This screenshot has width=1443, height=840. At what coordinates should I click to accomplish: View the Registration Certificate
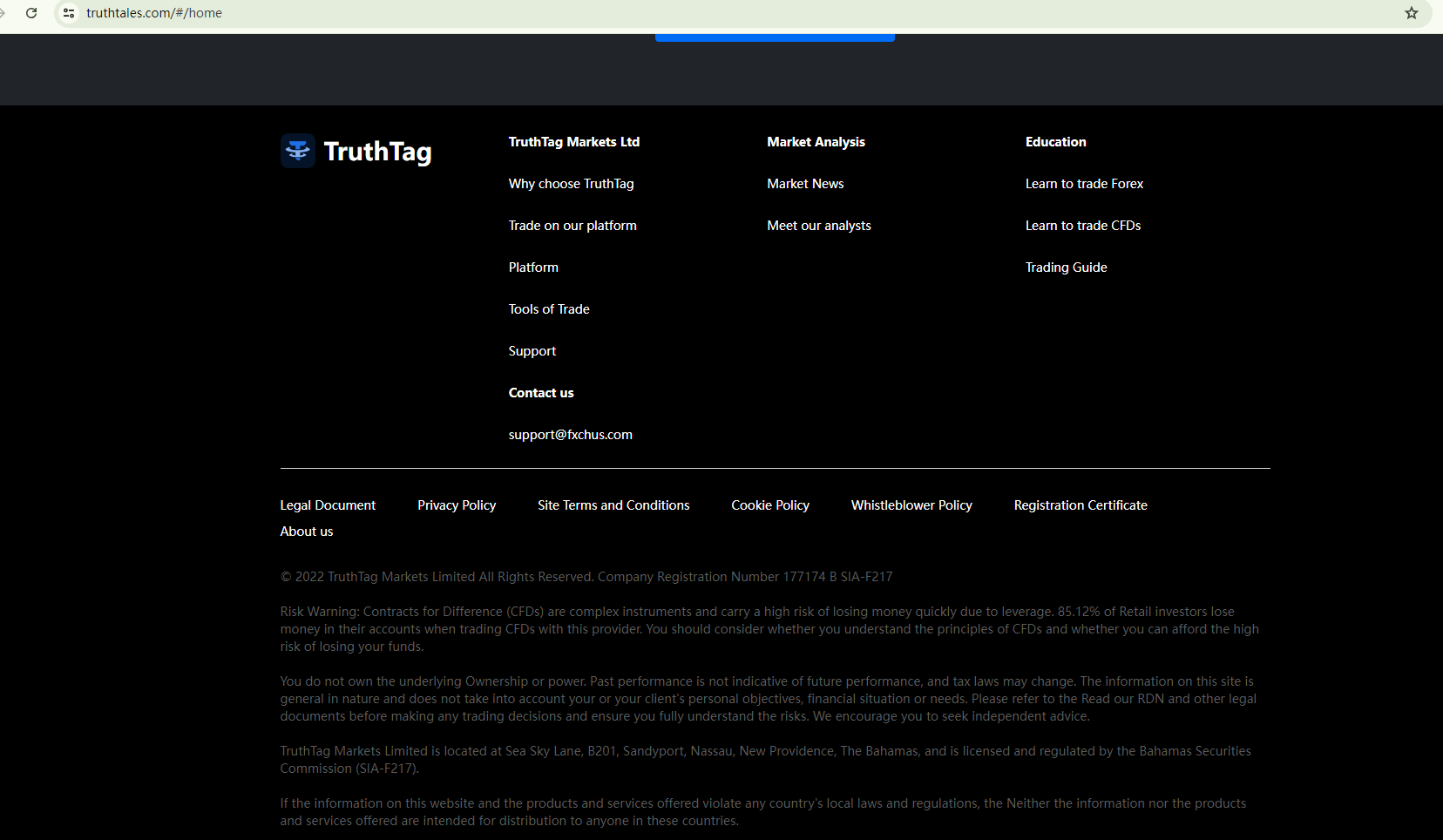(x=1081, y=505)
